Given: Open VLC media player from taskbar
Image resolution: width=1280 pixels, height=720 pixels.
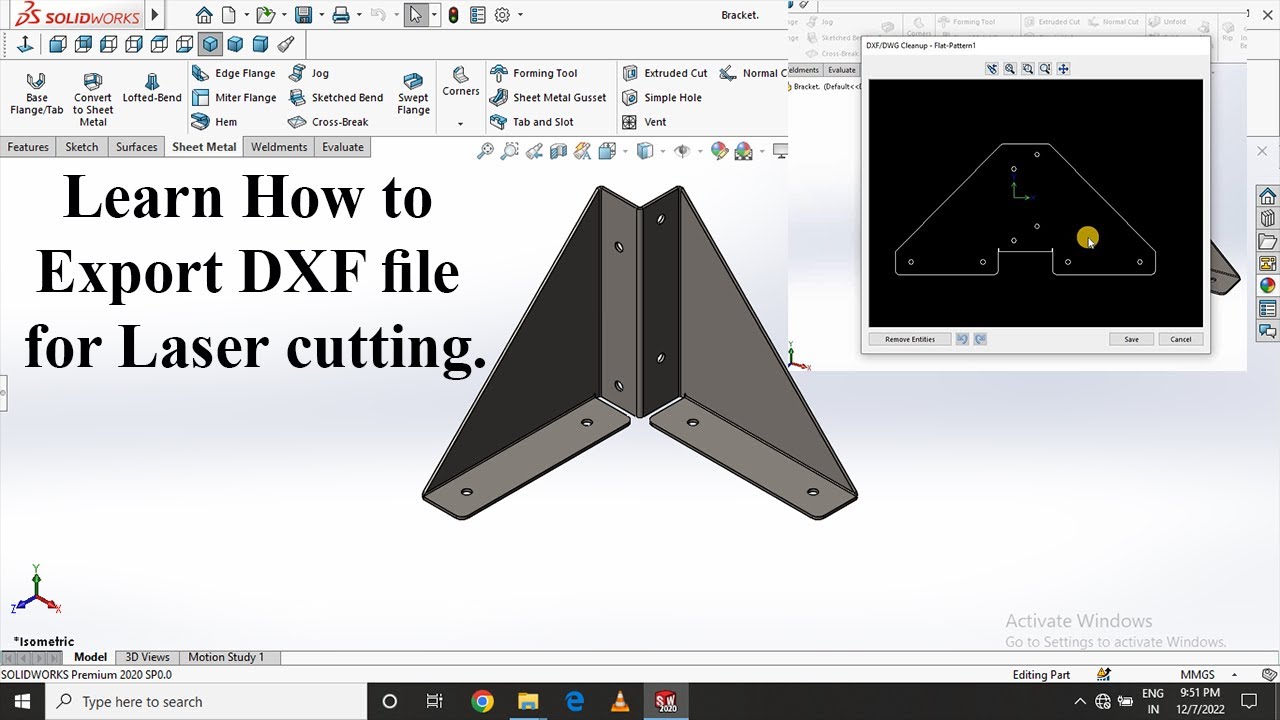Looking at the screenshot, I should (x=620, y=701).
